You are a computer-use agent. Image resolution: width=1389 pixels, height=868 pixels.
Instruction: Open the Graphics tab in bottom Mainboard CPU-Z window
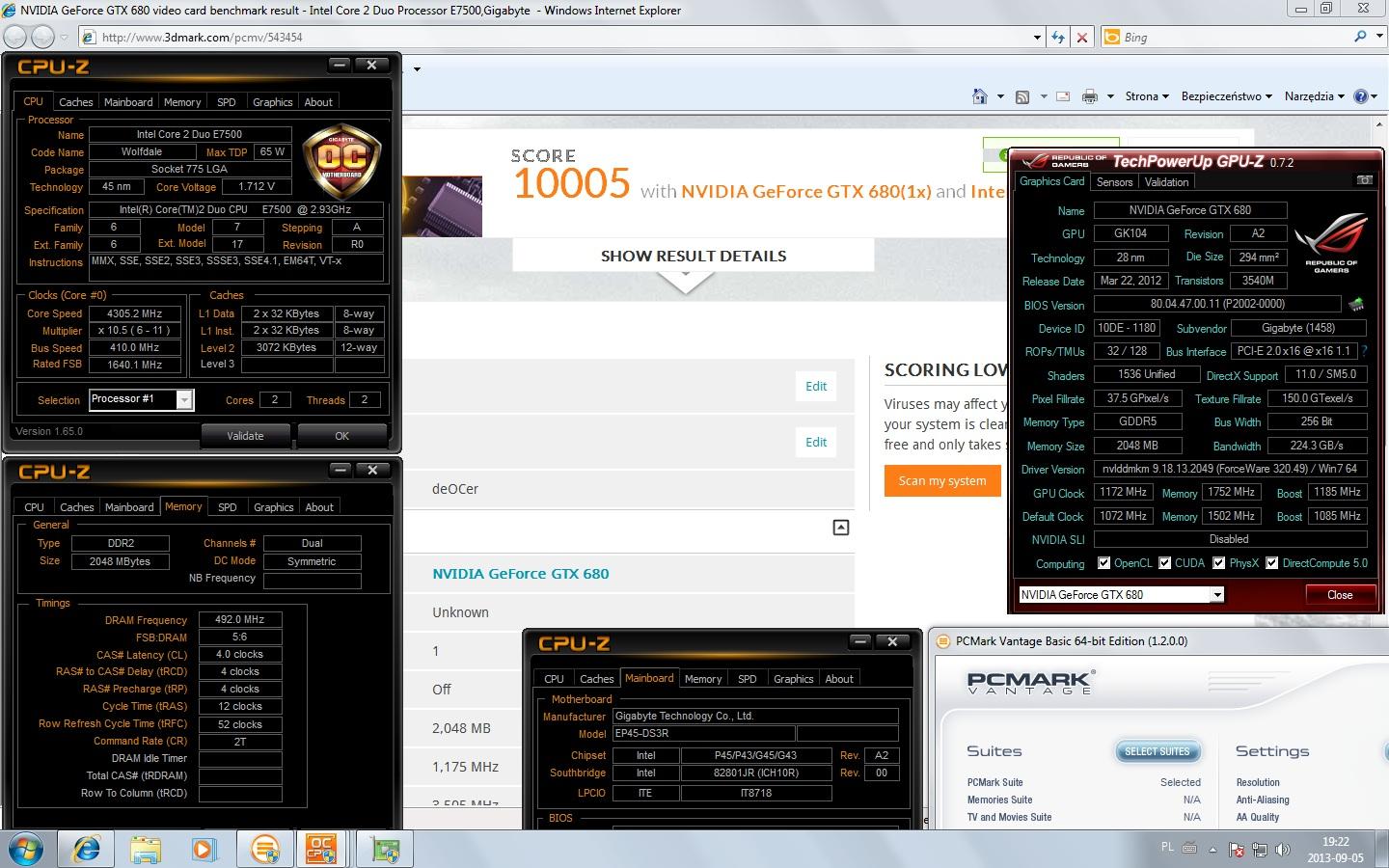(x=794, y=679)
